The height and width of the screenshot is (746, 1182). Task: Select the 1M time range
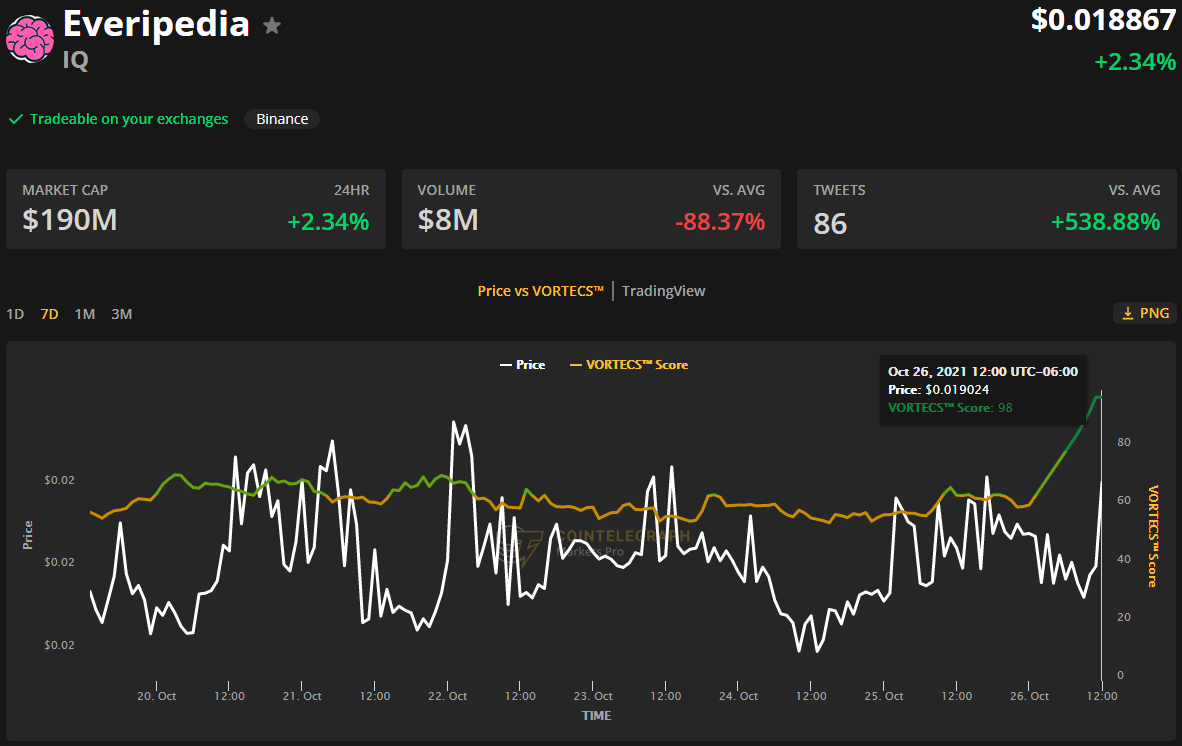[84, 314]
